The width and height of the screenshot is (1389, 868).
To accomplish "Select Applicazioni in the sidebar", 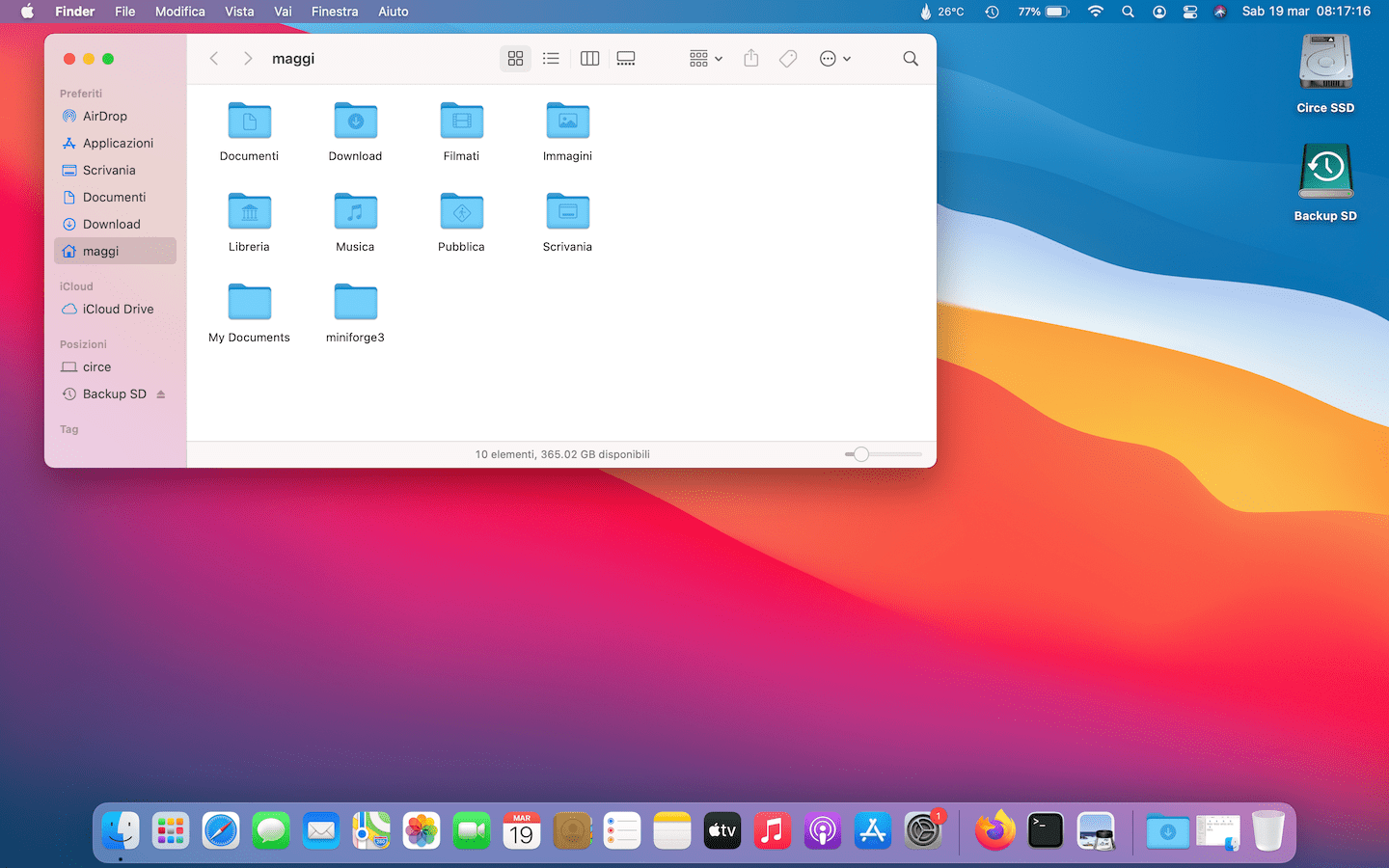I will click(x=118, y=143).
